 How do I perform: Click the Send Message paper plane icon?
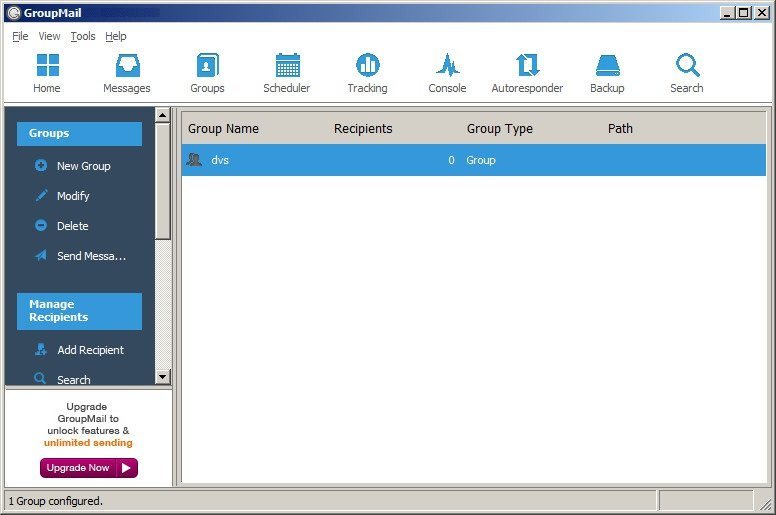(41, 255)
